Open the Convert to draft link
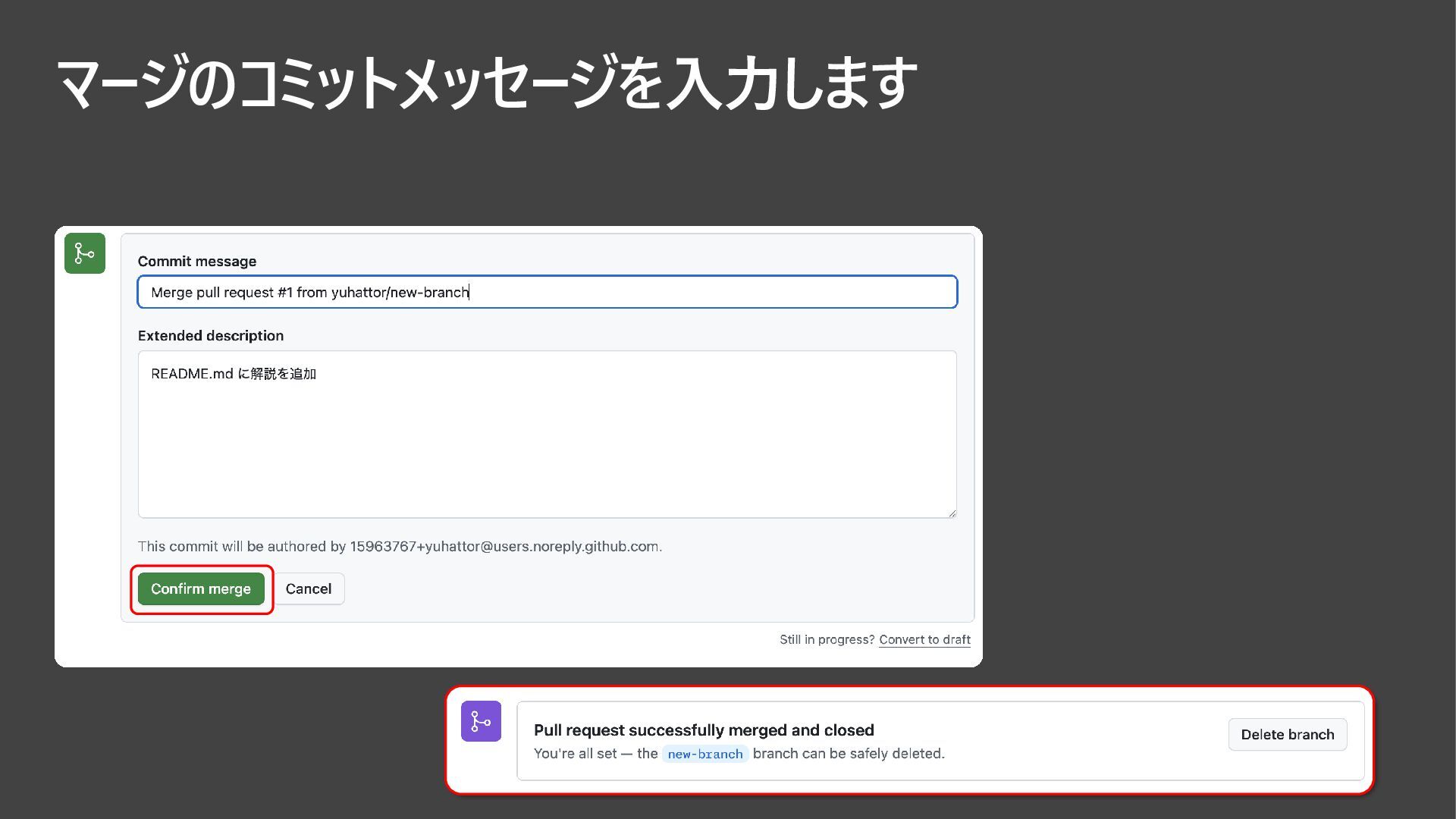Viewport: 1456px width, 819px height. click(924, 640)
